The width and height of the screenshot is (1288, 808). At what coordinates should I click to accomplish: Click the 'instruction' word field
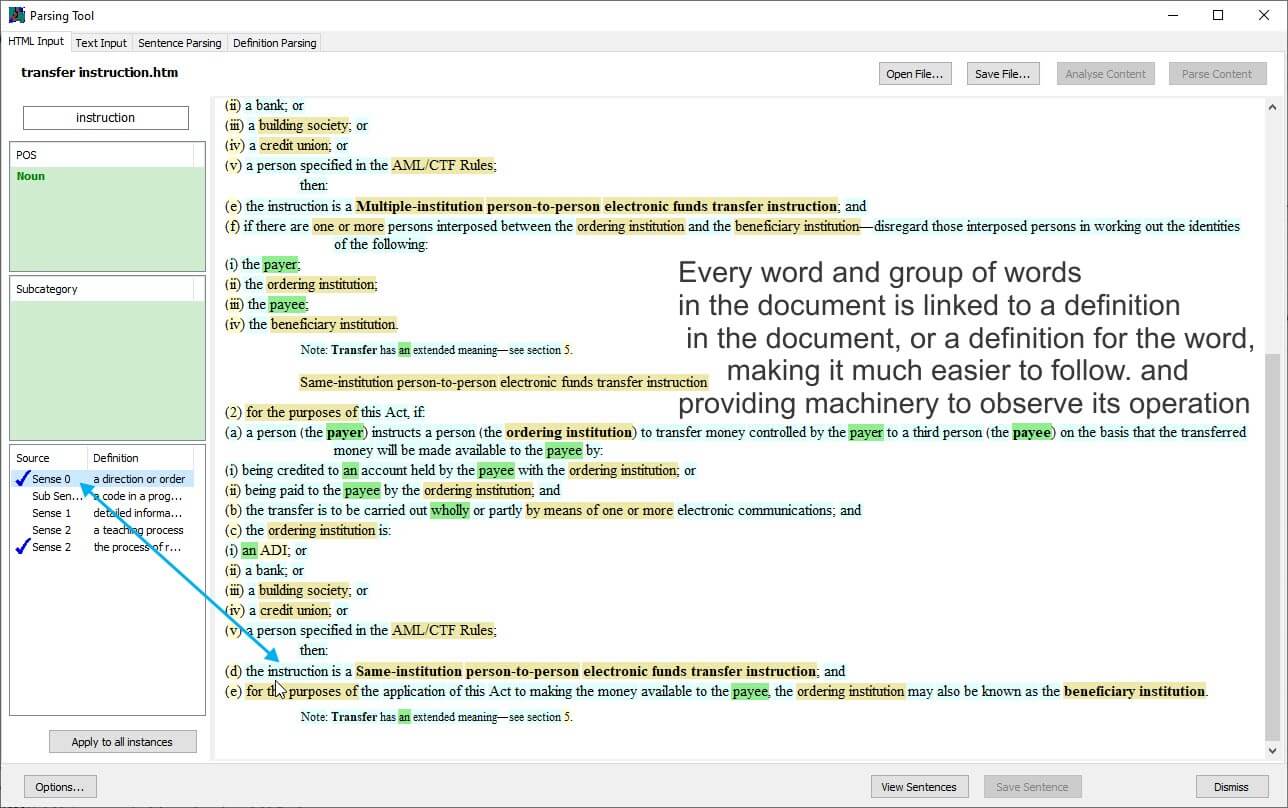(106, 118)
